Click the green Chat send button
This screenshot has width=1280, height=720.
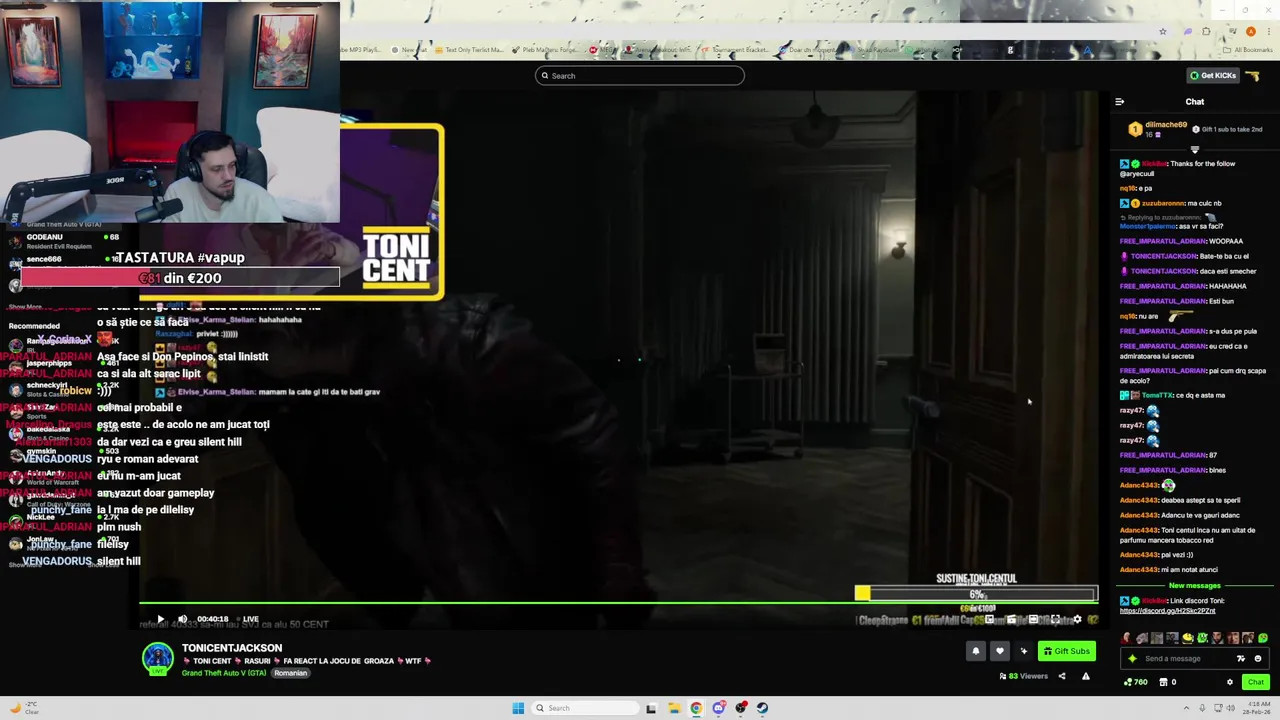point(1256,682)
